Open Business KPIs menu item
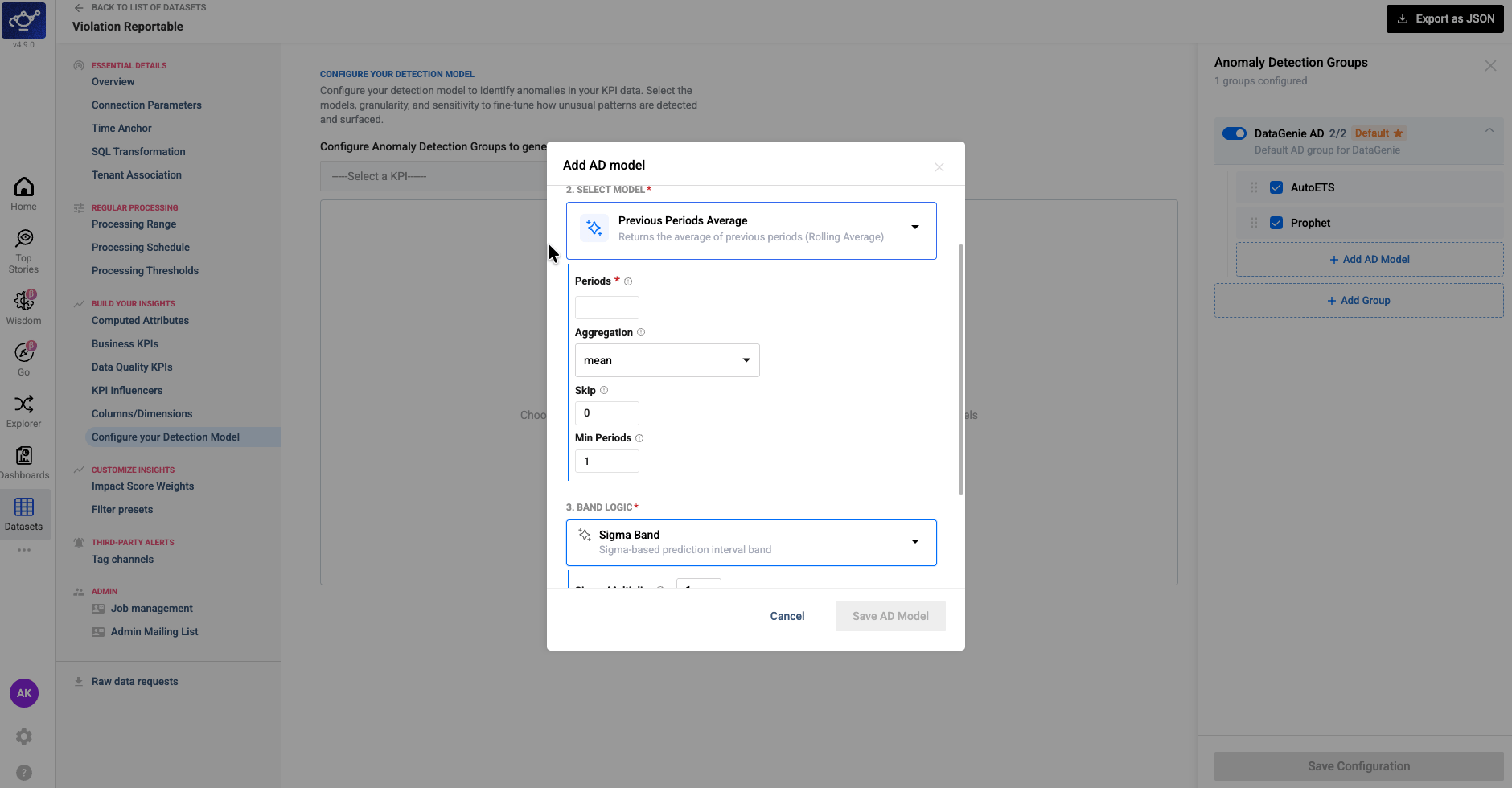 [125, 343]
